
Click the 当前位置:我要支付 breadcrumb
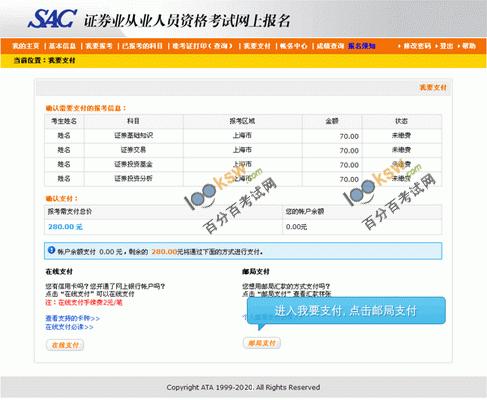[44, 60]
